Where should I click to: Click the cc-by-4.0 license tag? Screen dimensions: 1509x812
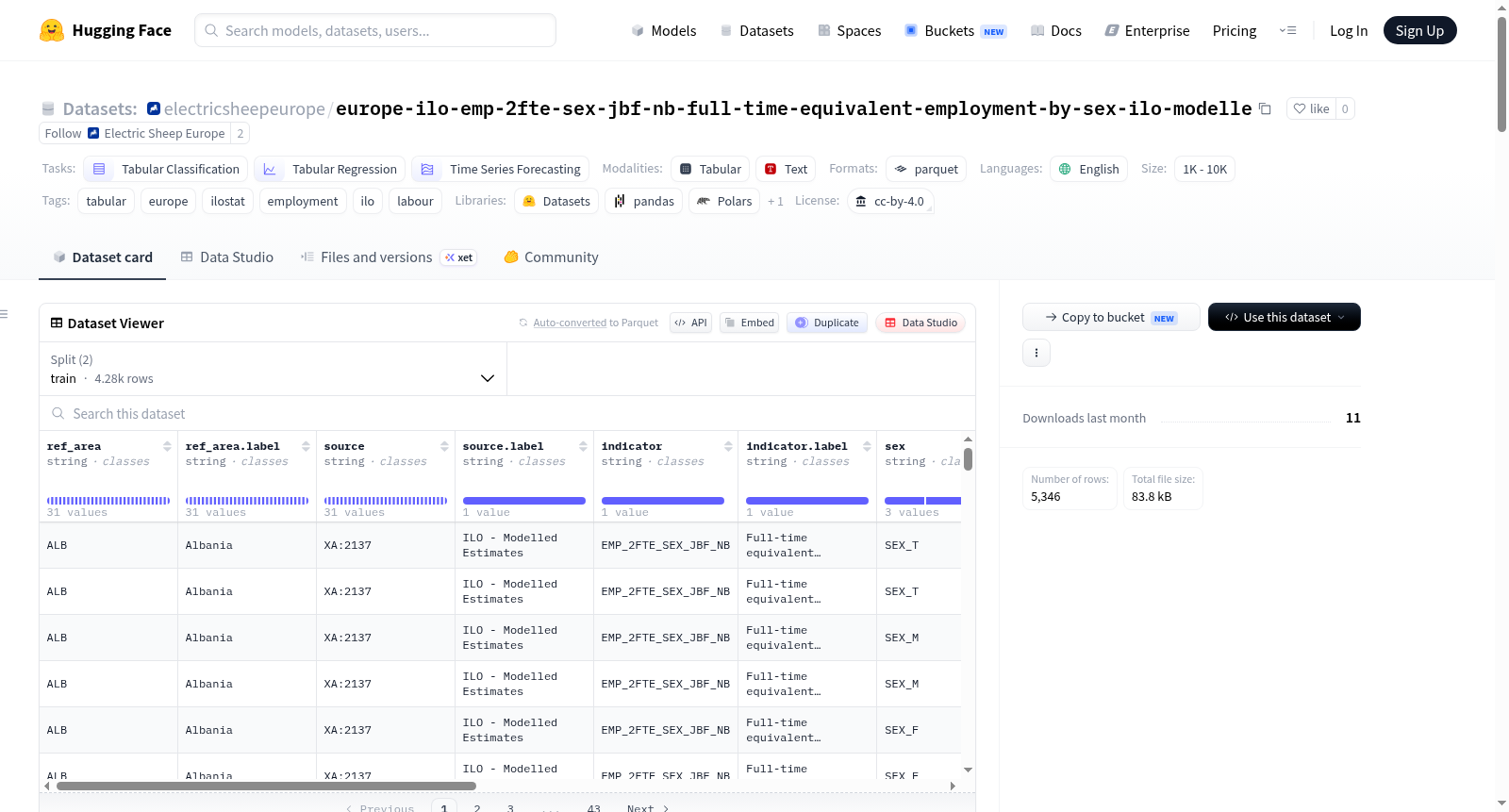pyautogui.click(x=890, y=201)
